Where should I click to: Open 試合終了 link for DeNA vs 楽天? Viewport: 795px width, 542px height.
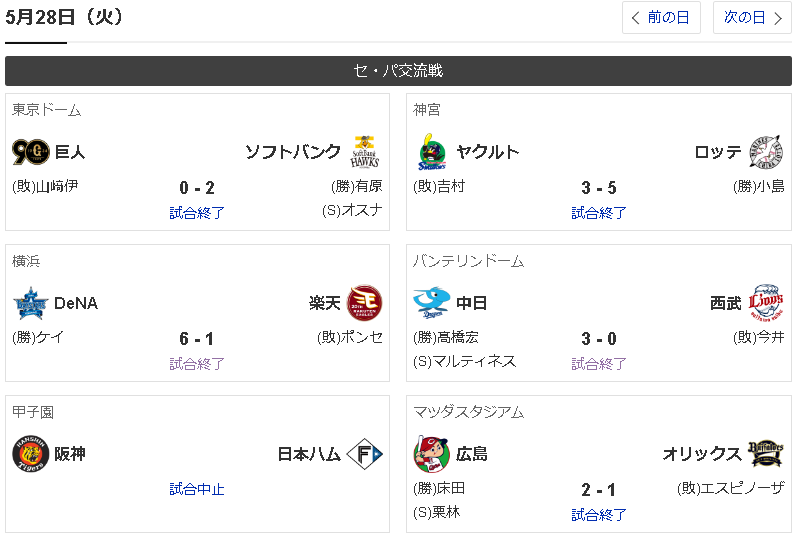click(197, 364)
